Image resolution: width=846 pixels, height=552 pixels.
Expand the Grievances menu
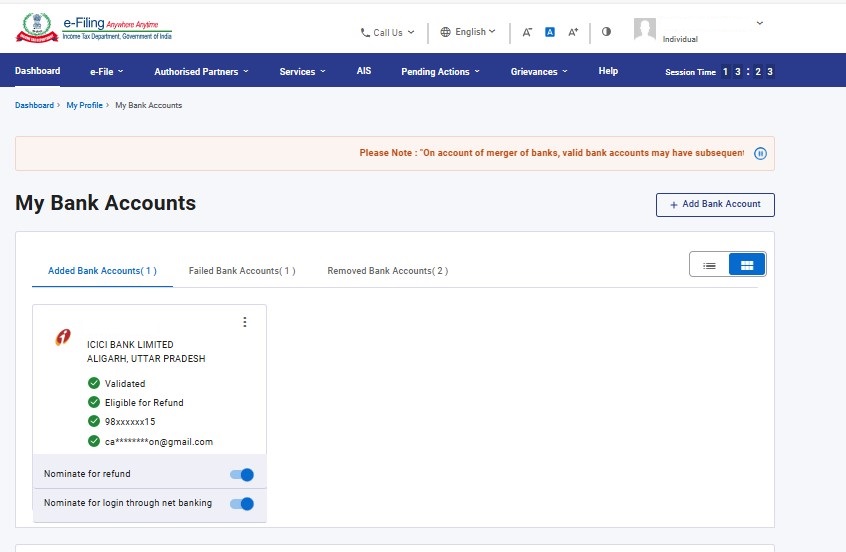pyautogui.click(x=539, y=71)
